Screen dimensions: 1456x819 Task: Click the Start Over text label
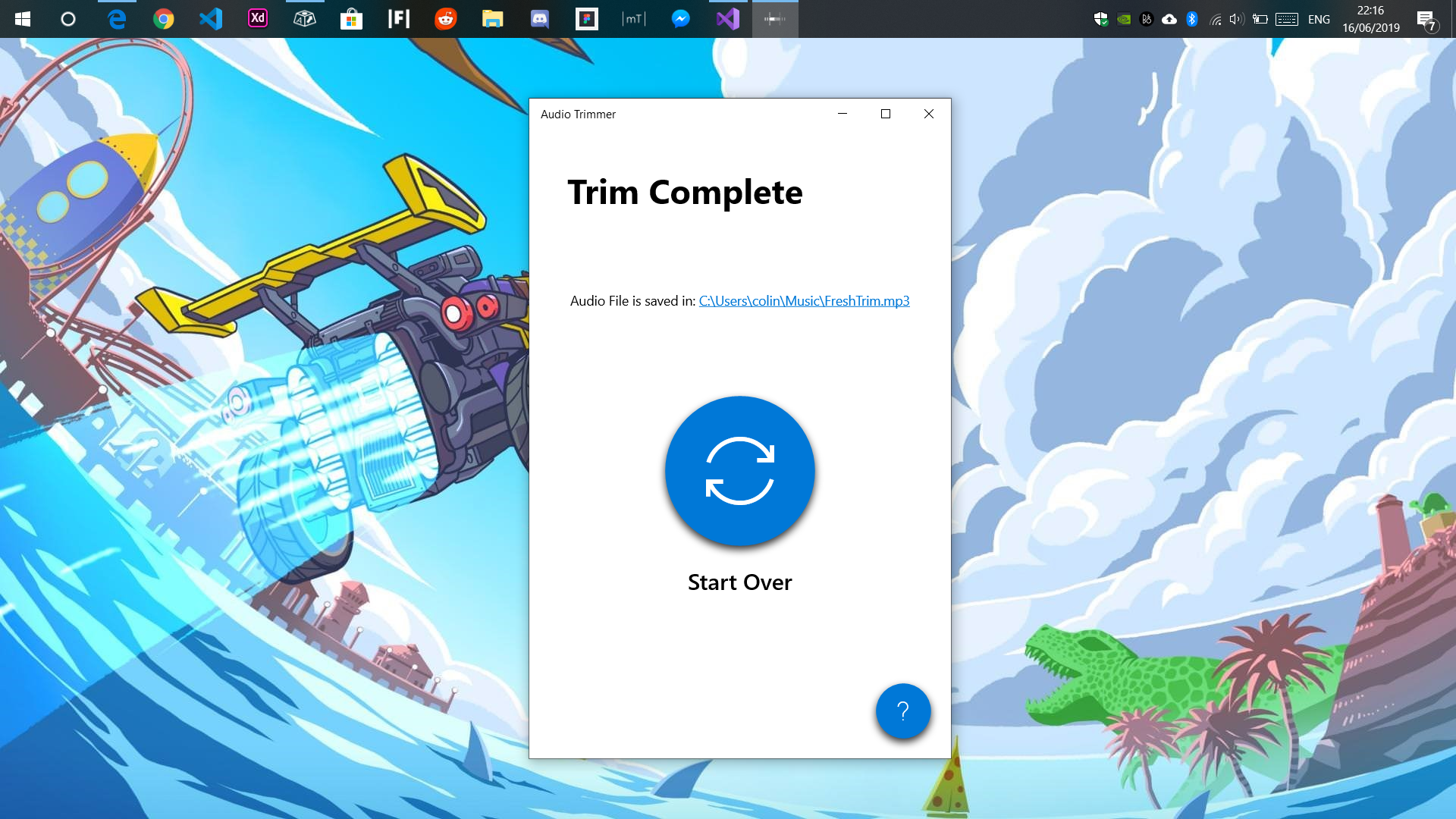click(739, 582)
